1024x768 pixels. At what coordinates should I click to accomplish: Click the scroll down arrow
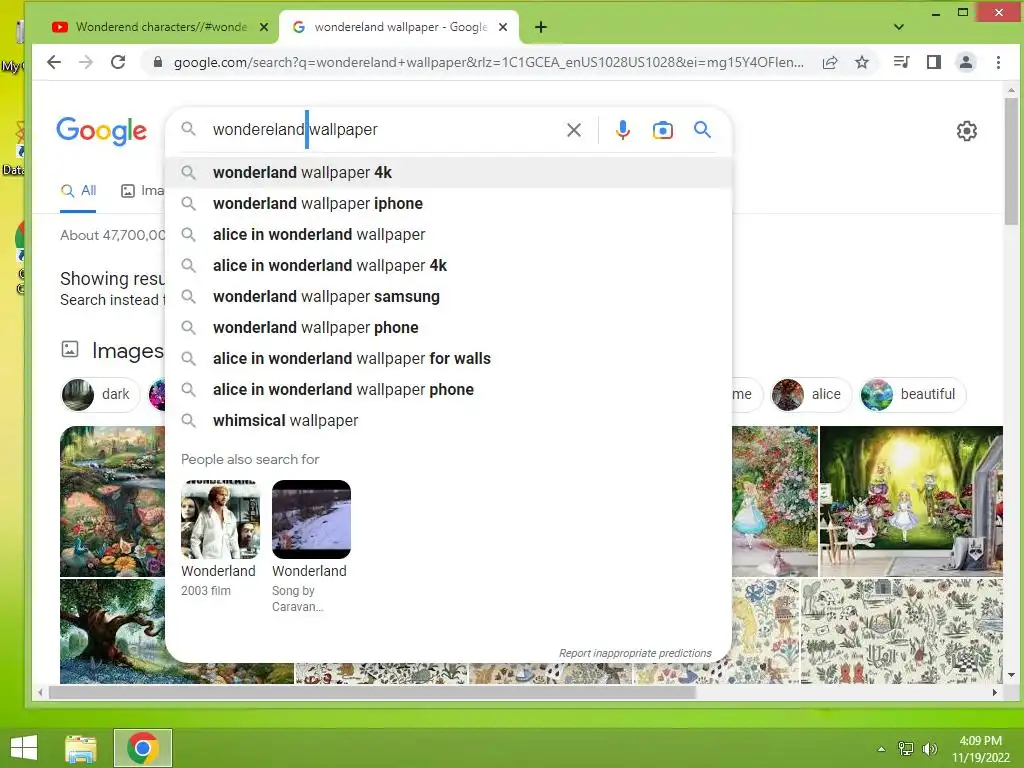[x=1011, y=675]
